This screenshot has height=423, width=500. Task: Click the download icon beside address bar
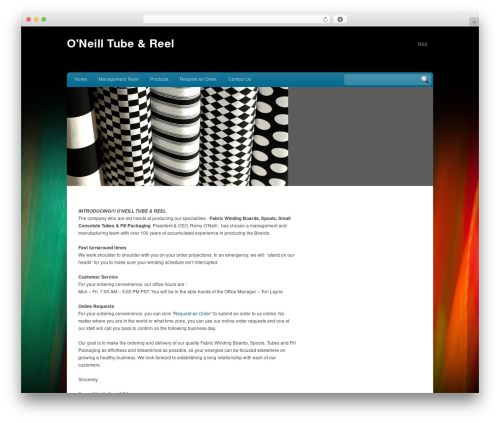pos(340,19)
